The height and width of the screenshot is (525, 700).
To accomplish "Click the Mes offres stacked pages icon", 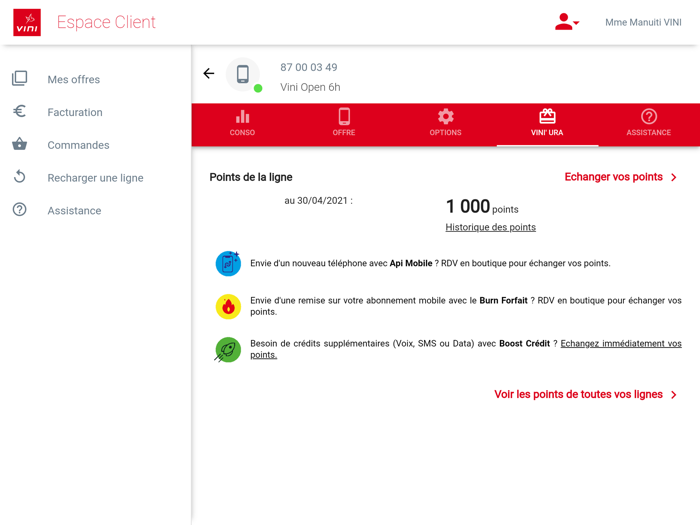I will coord(20,79).
